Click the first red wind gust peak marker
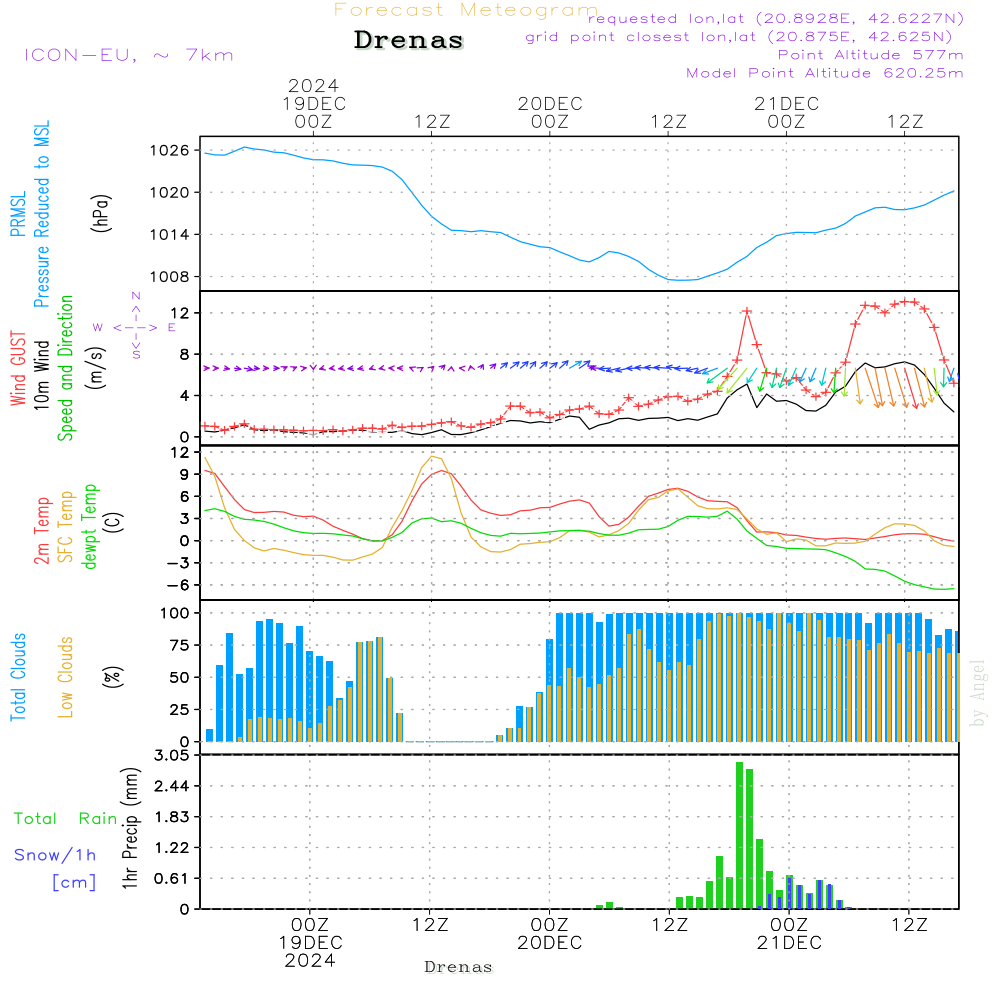Viewport: 1000px width, 1000px height. pos(747,311)
